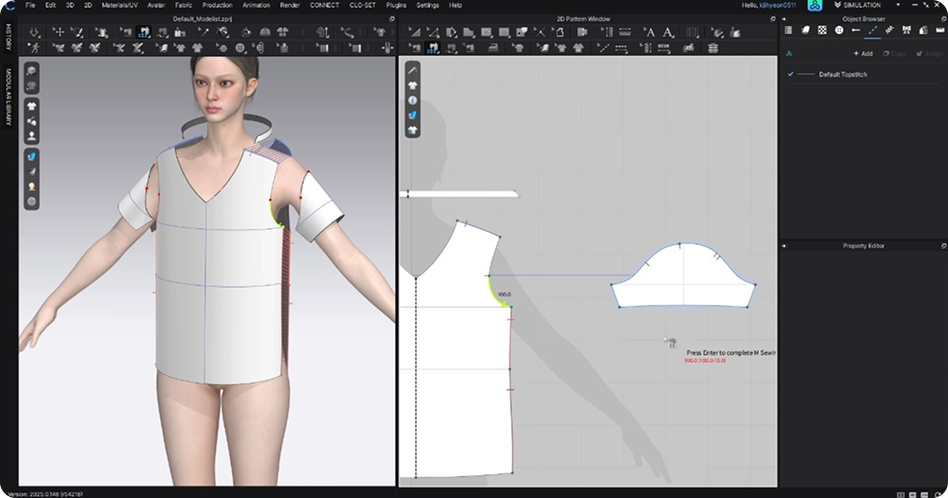Click the info icon in 2D vertical toolbar
The height and width of the screenshot is (498, 948).
click(412, 101)
